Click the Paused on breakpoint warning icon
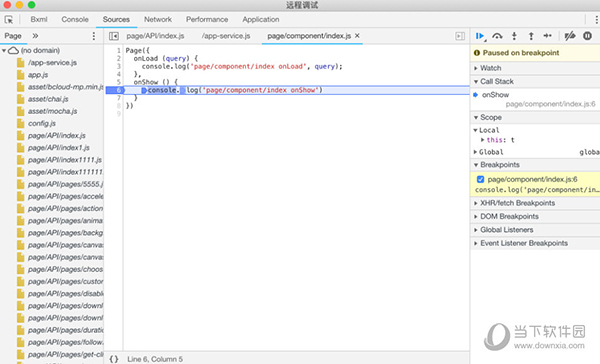Viewport: 600px width, 364px height. pyautogui.click(x=477, y=53)
